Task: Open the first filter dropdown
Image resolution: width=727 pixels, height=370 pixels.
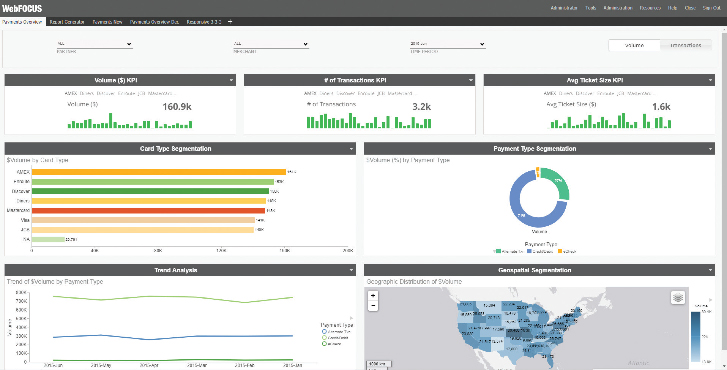Action: click(95, 44)
